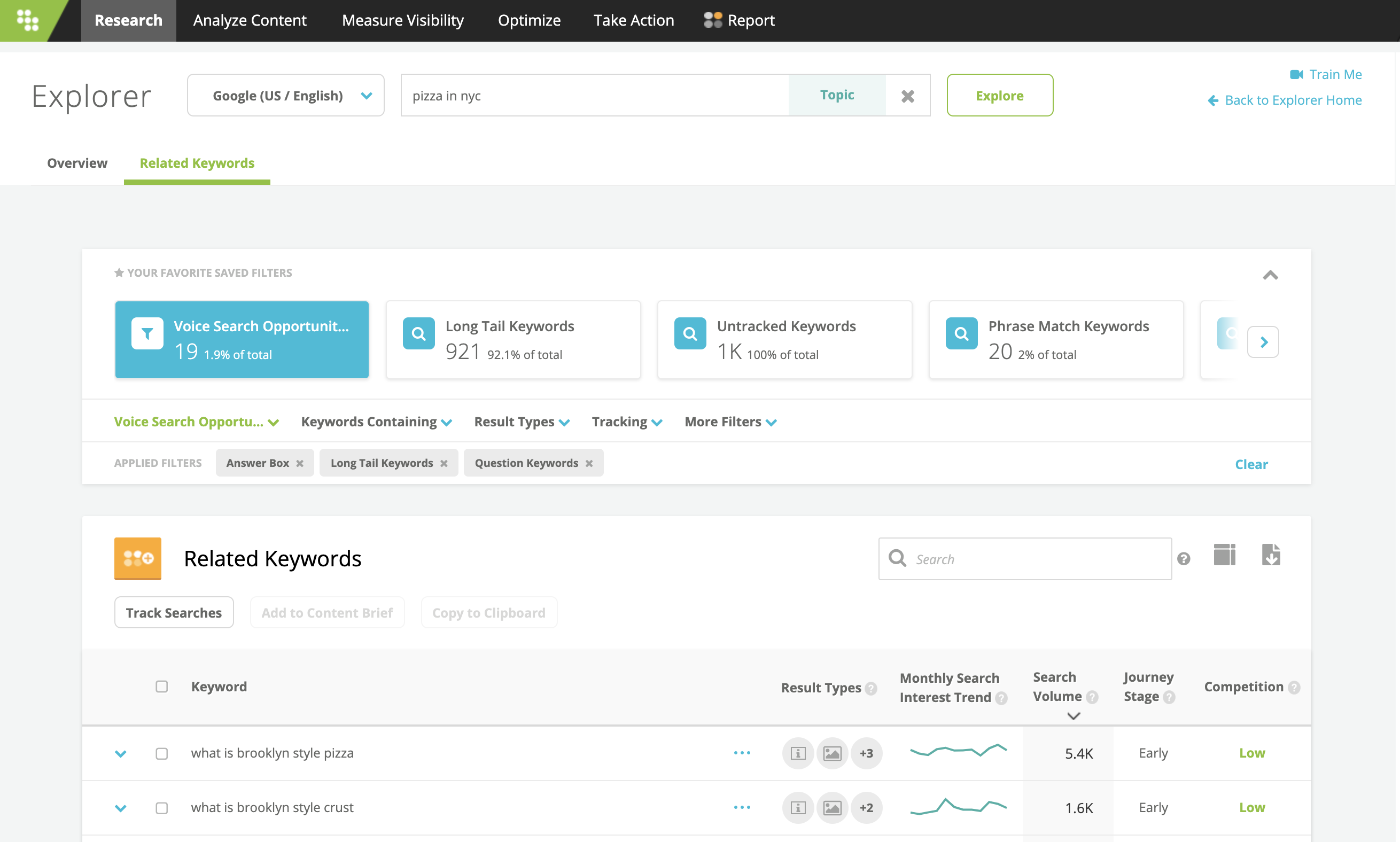Click the Train Me link
The height and width of the screenshot is (842, 1400).
pyautogui.click(x=1335, y=74)
